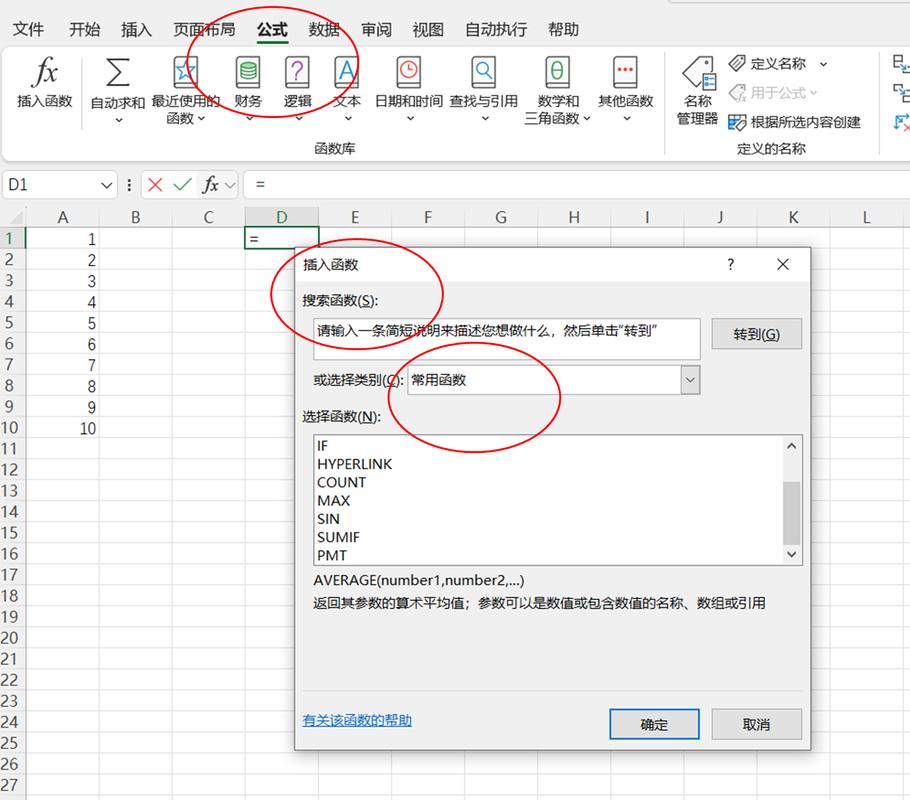Viewport: 910px width, 800px height.
Task: Click the 搜索函数 description input box
Action: coord(506,338)
